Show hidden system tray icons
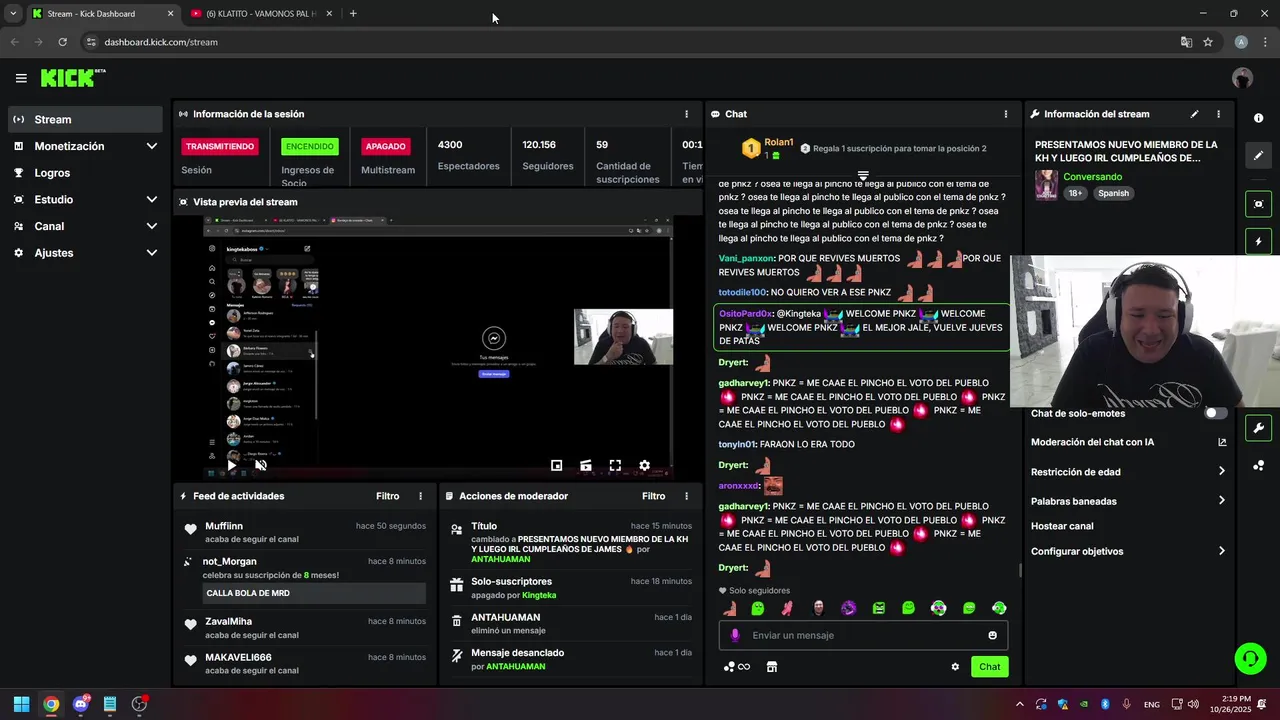1280x720 pixels. (1019, 704)
